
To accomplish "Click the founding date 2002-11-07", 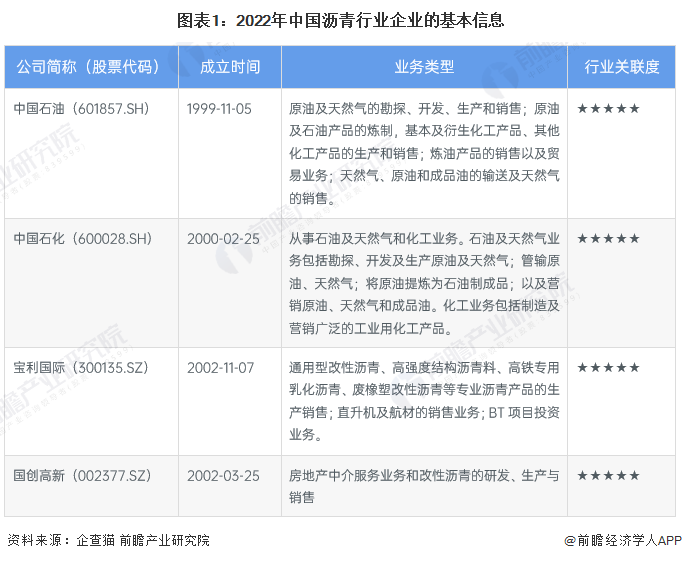I will 221,368.
